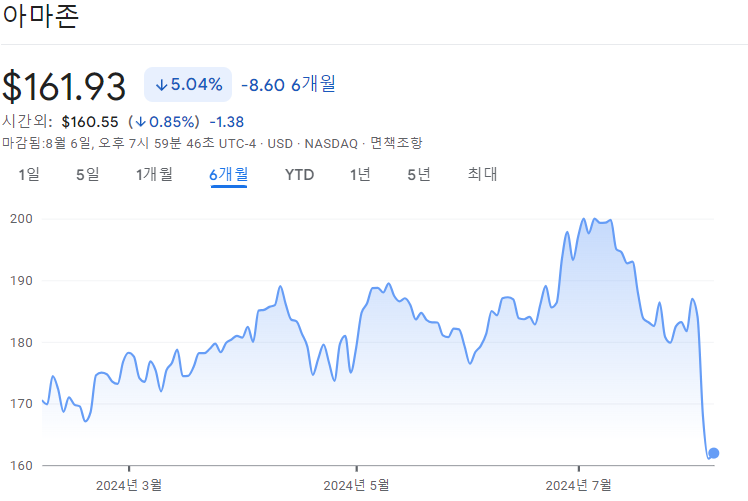Screen dimensions: 748x501
Task: Click the after-hours 0.85% change value
Action: coord(164,122)
